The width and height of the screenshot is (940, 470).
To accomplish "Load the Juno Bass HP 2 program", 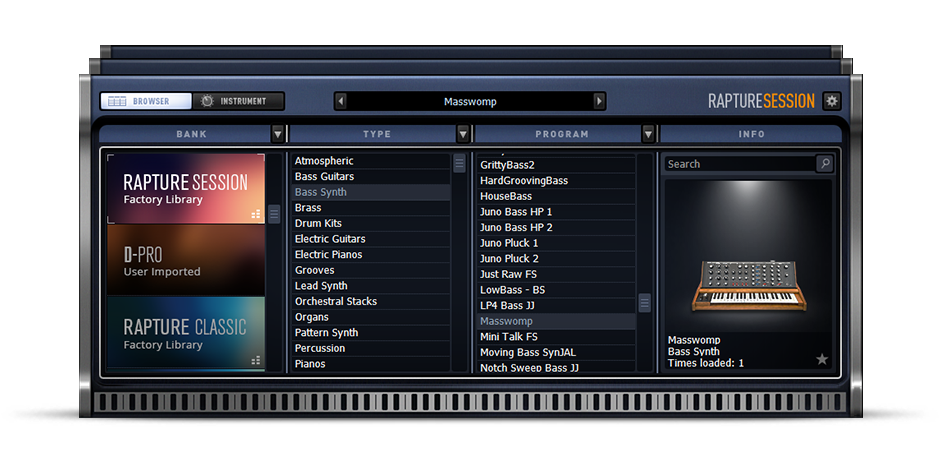I will point(556,227).
